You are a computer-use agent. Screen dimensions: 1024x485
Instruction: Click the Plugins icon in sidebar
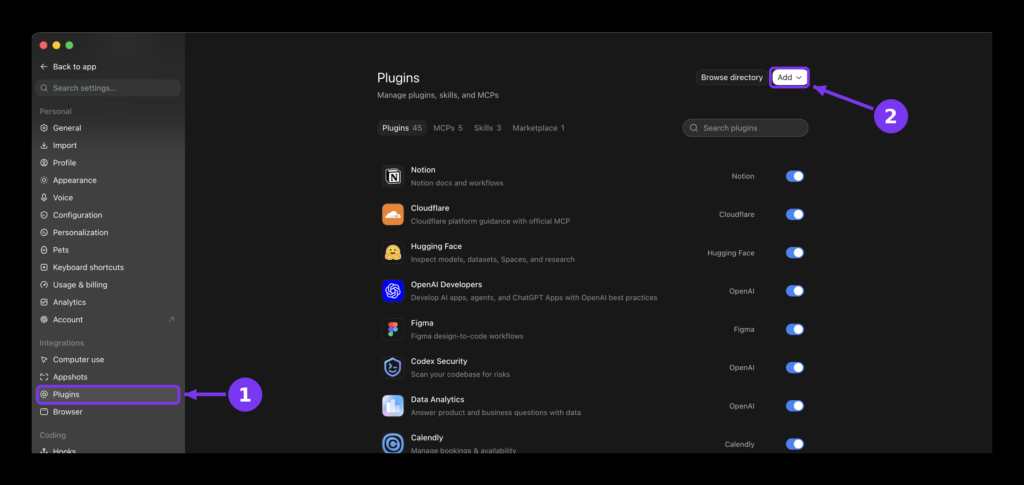coord(44,394)
